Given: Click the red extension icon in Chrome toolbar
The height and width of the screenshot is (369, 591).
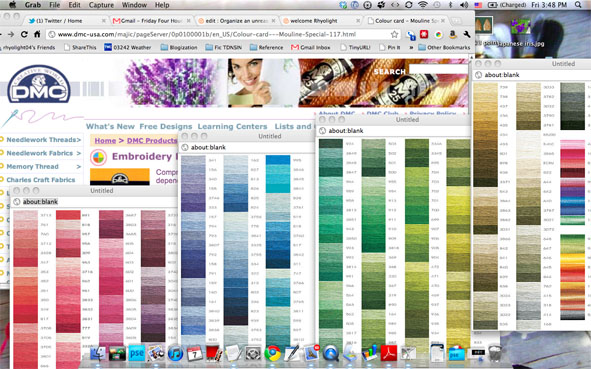Looking at the screenshot, I should click(x=424, y=35).
